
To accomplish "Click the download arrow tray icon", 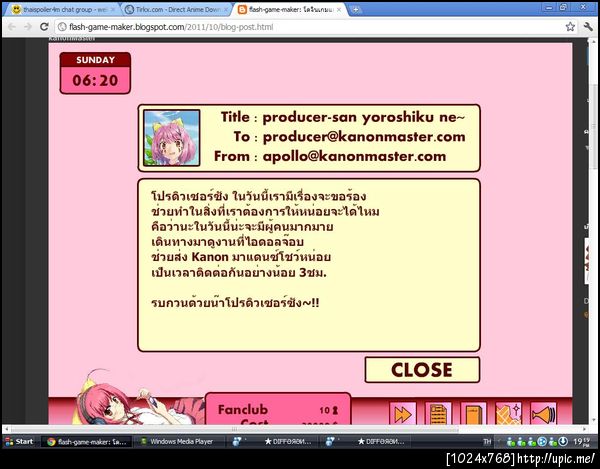I will point(563,442).
